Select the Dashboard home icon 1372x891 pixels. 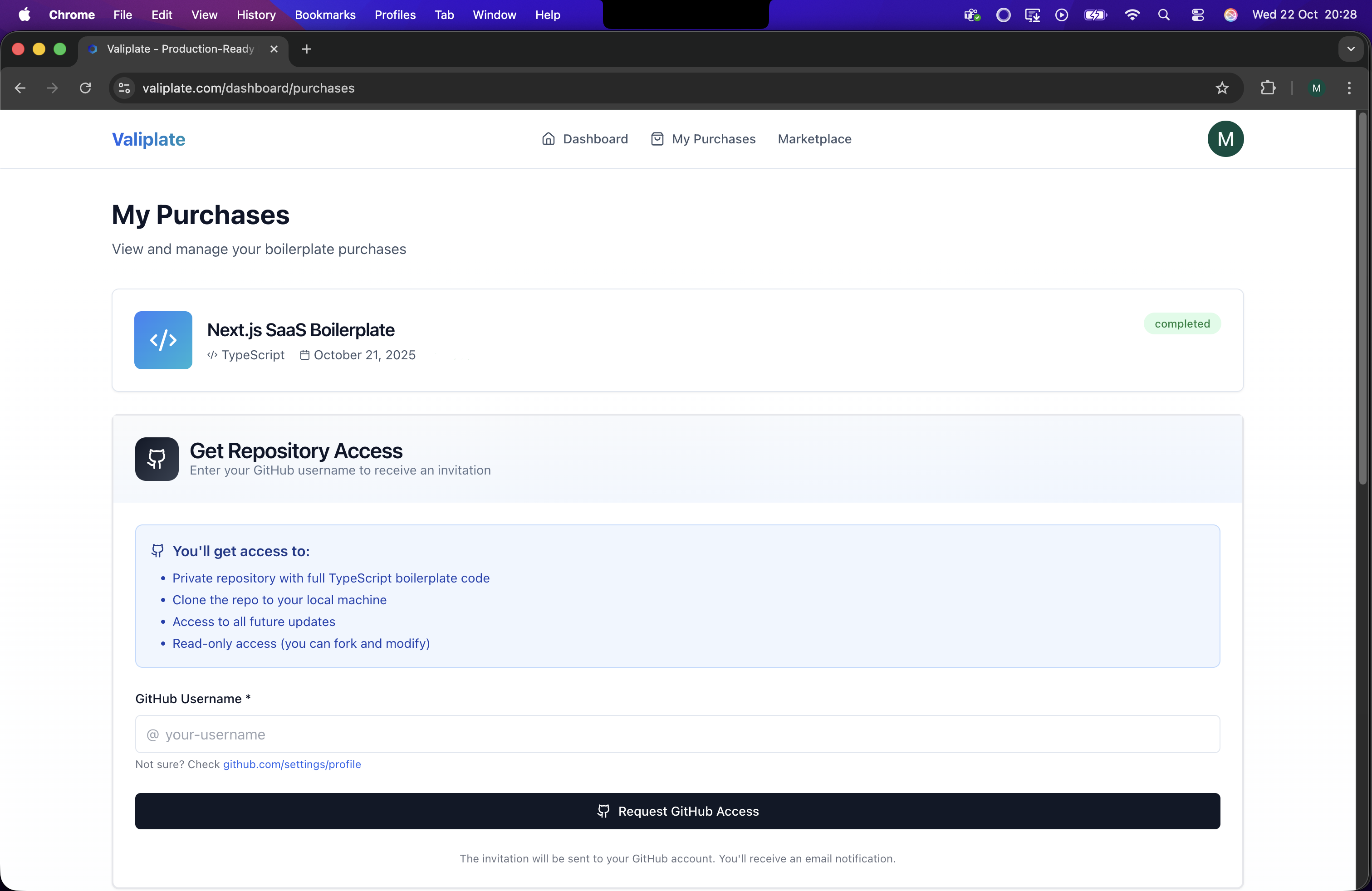548,139
